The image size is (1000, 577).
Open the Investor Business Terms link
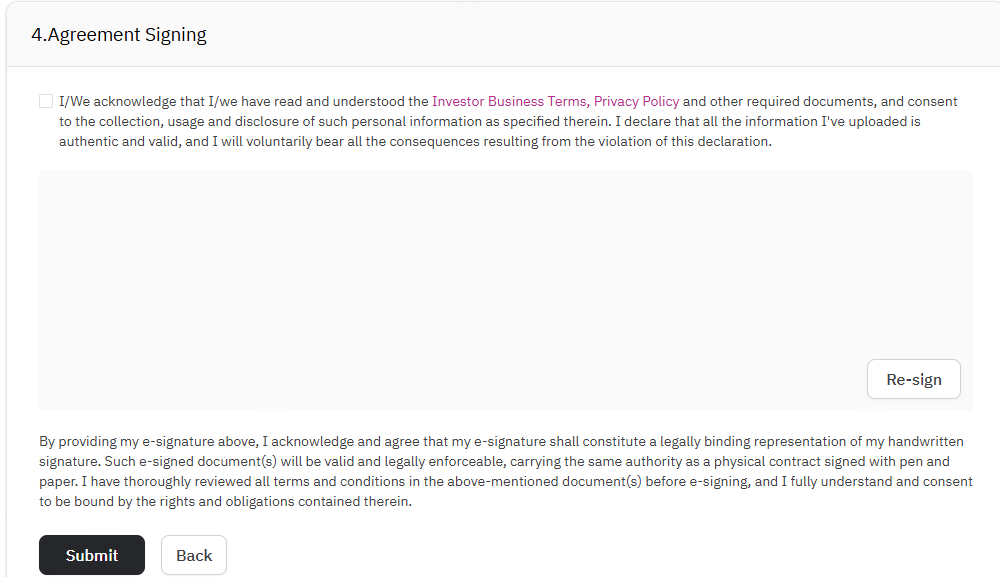pyautogui.click(x=509, y=101)
